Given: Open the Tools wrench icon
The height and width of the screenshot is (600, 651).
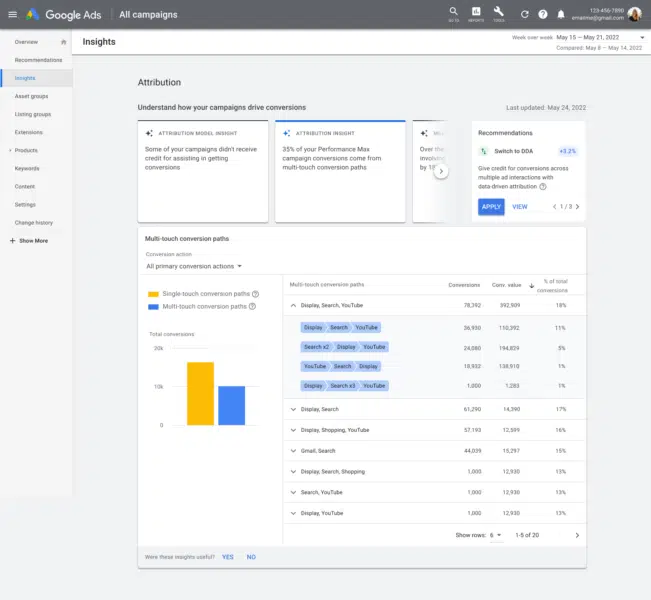Looking at the screenshot, I should [498, 12].
